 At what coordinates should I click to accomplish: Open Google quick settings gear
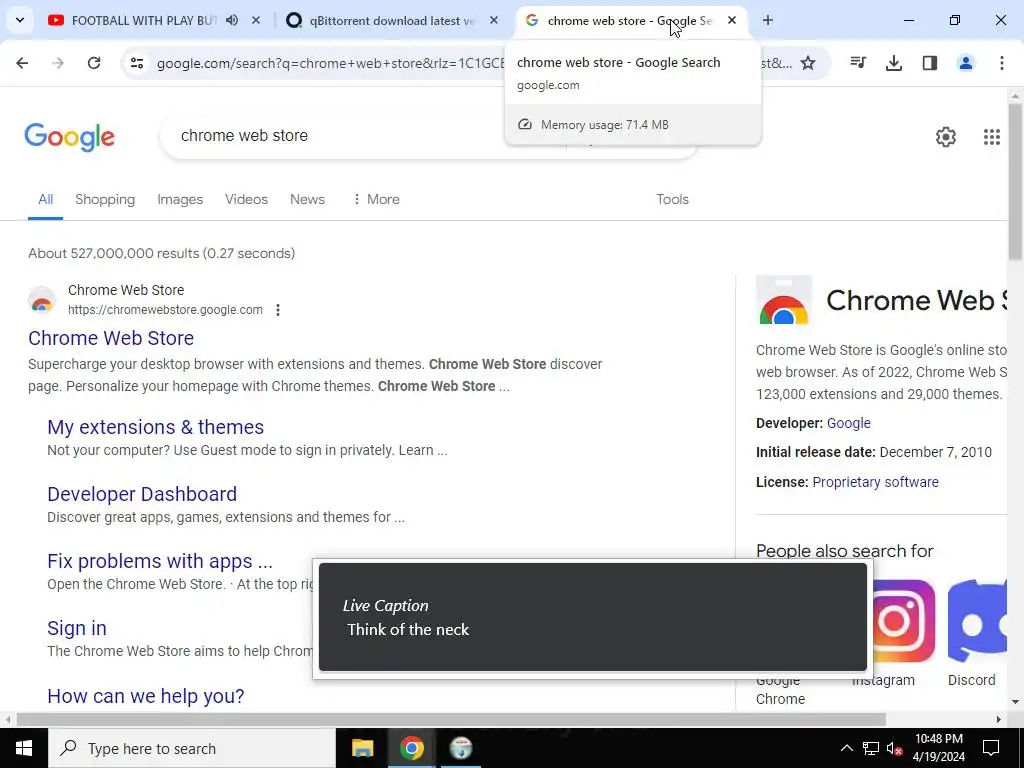pyautogui.click(x=946, y=136)
